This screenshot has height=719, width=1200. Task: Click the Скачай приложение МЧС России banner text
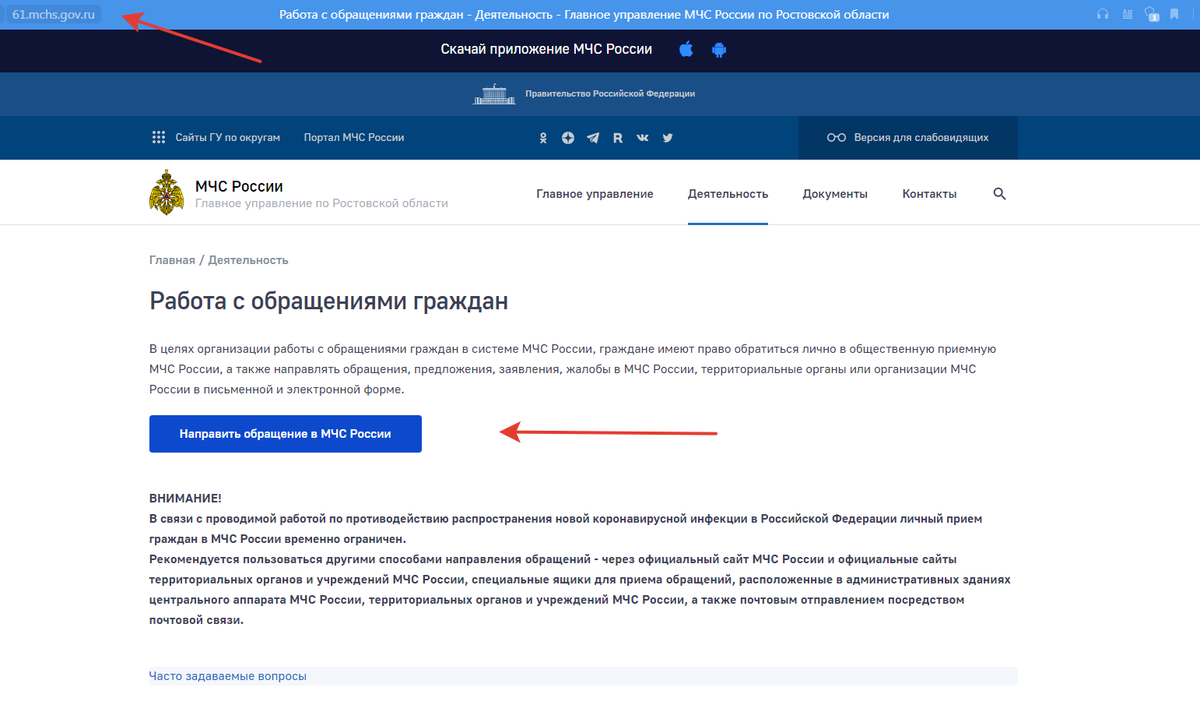tap(546, 49)
